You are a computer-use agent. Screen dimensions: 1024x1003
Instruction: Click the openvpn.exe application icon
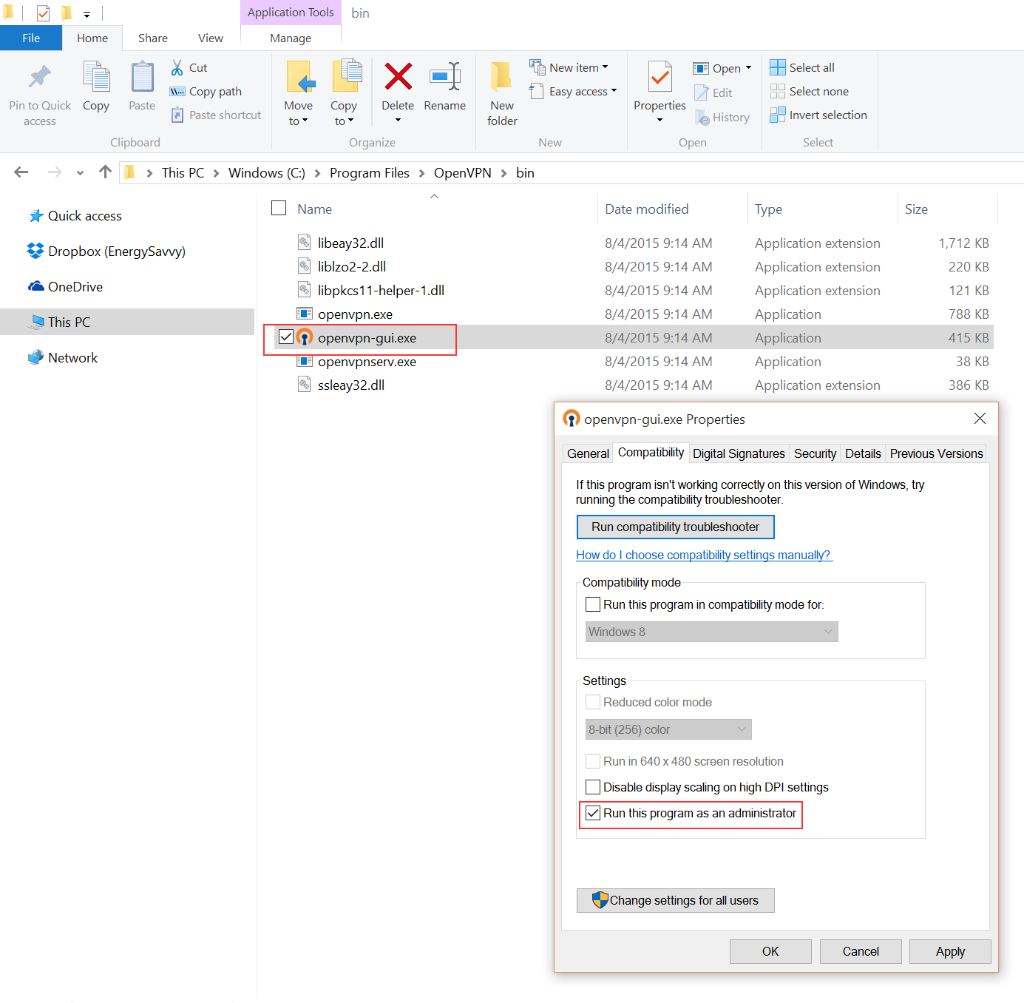(x=304, y=314)
